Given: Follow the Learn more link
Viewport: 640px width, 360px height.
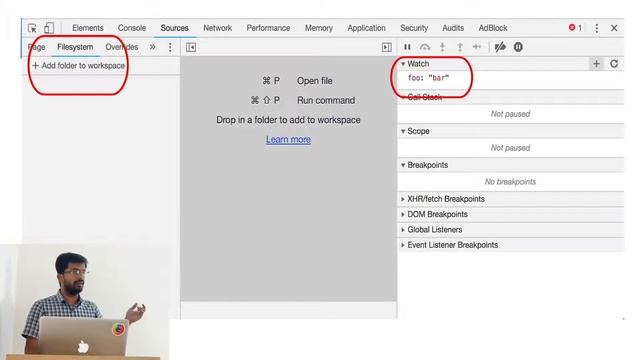Looking at the screenshot, I should pyautogui.click(x=289, y=140).
